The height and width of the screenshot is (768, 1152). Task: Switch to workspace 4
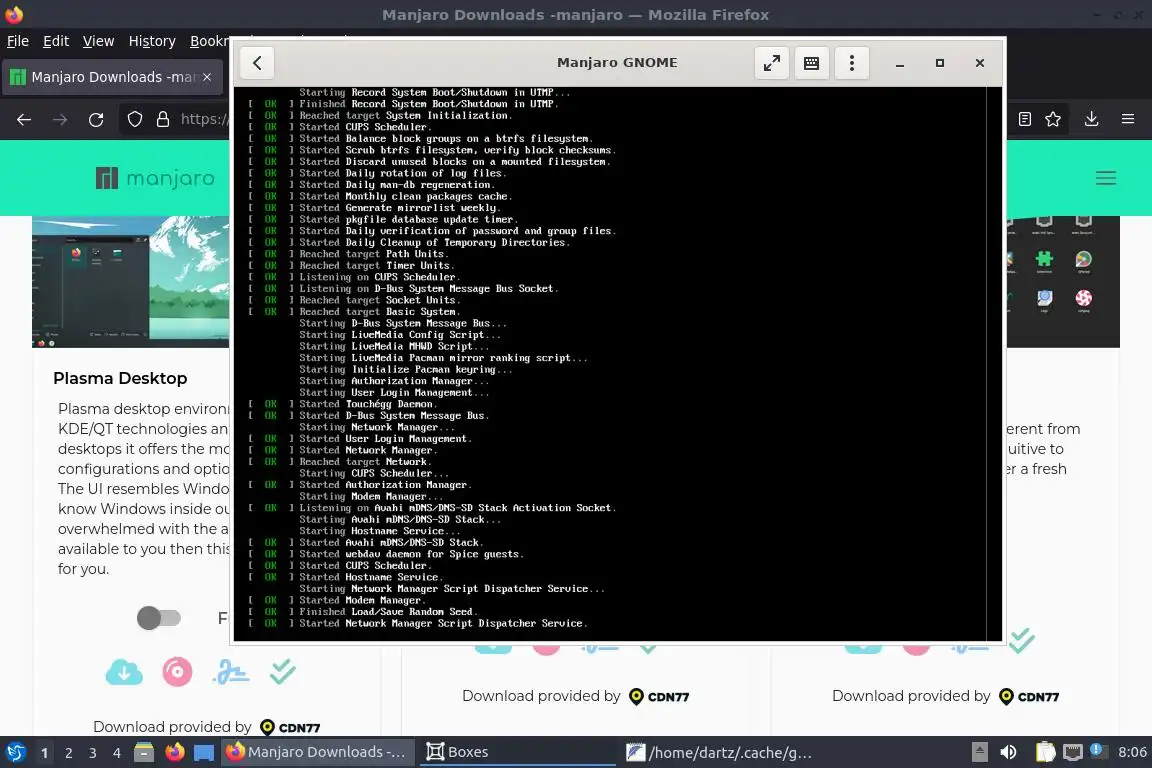click(117, 753)
